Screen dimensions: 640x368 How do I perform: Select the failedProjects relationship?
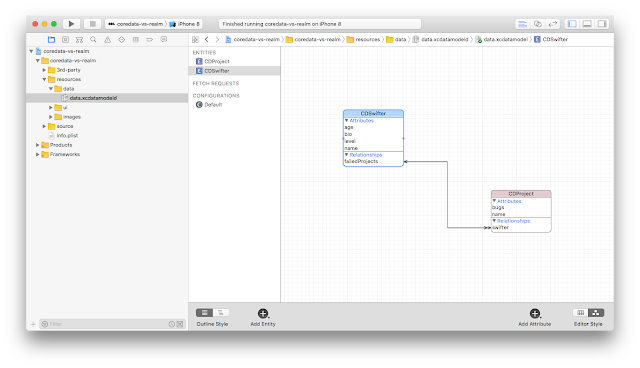pyautogui.click(x=361, y=162)
